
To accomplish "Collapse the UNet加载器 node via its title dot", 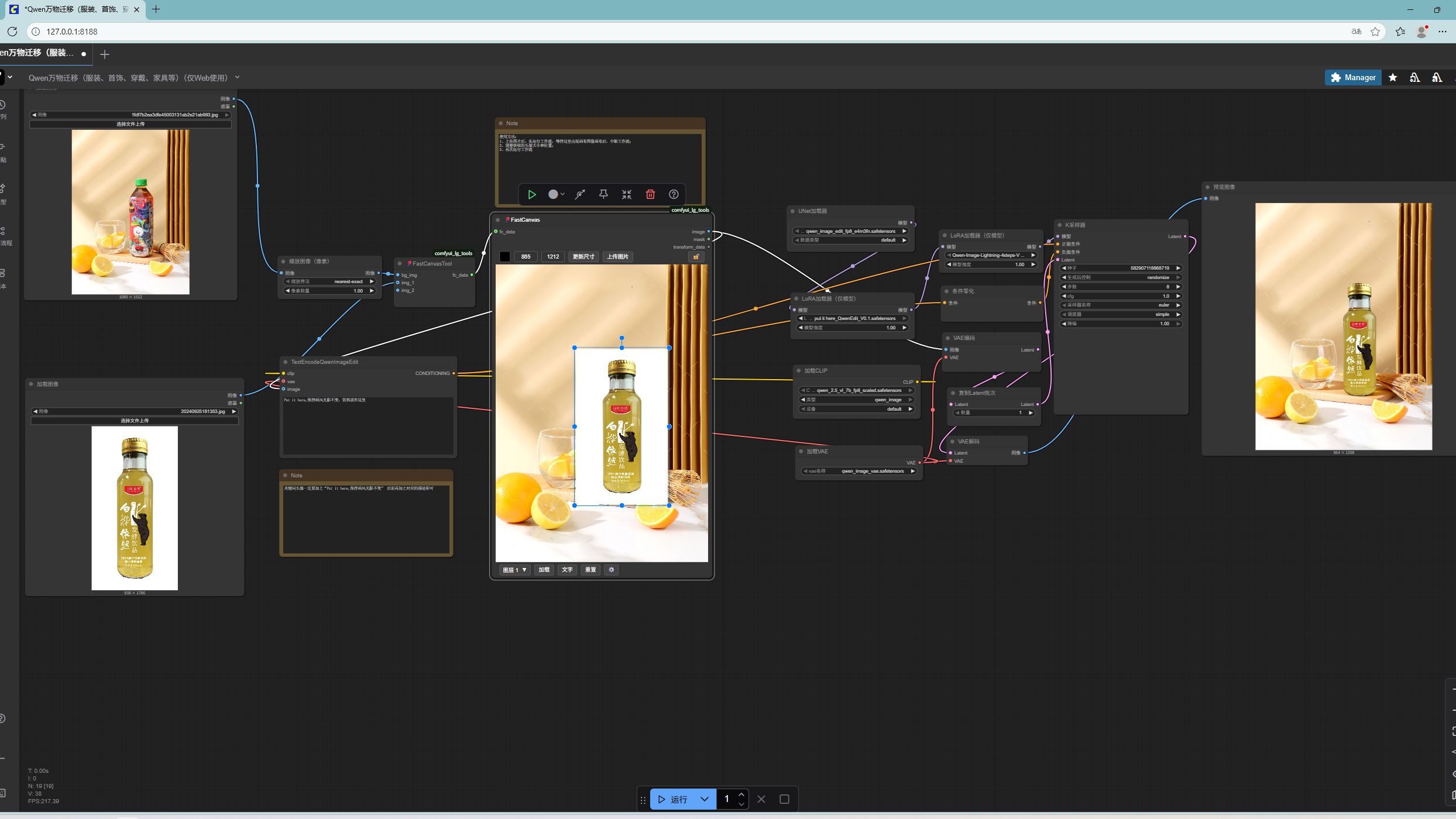I will 793,211.
